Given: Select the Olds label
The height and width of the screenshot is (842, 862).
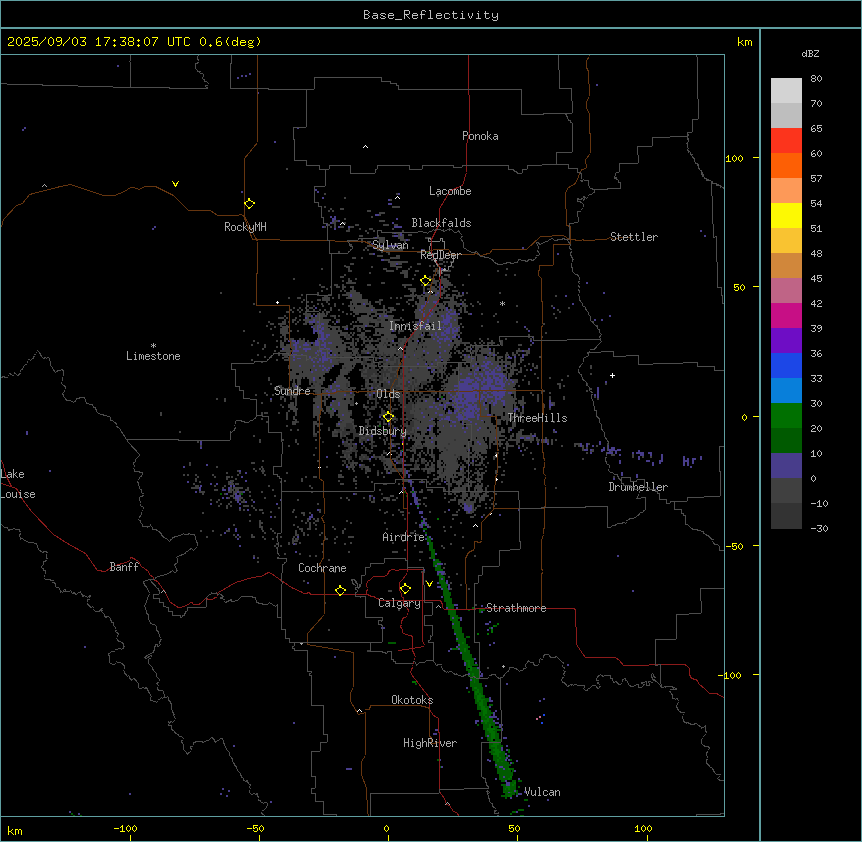Looking at the screenshot, I should (x=388, y=394).
